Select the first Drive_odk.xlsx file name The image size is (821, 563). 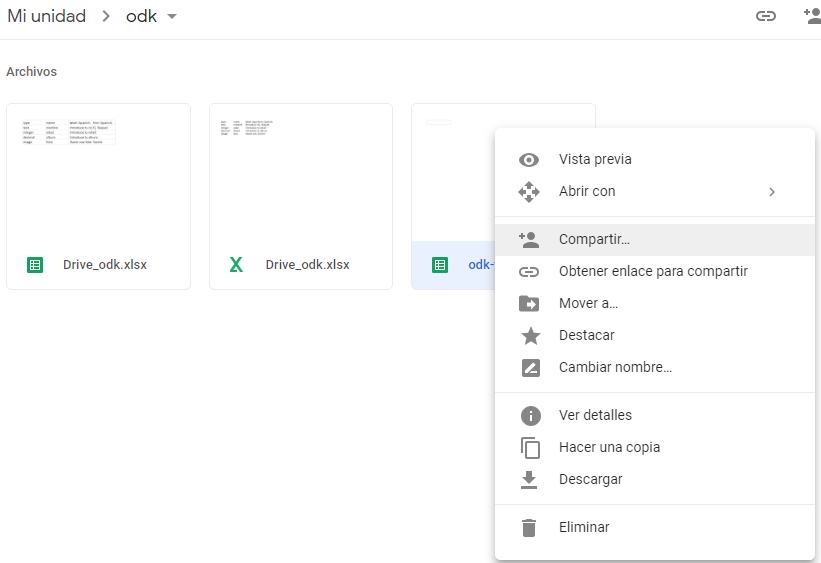[105, 265]
